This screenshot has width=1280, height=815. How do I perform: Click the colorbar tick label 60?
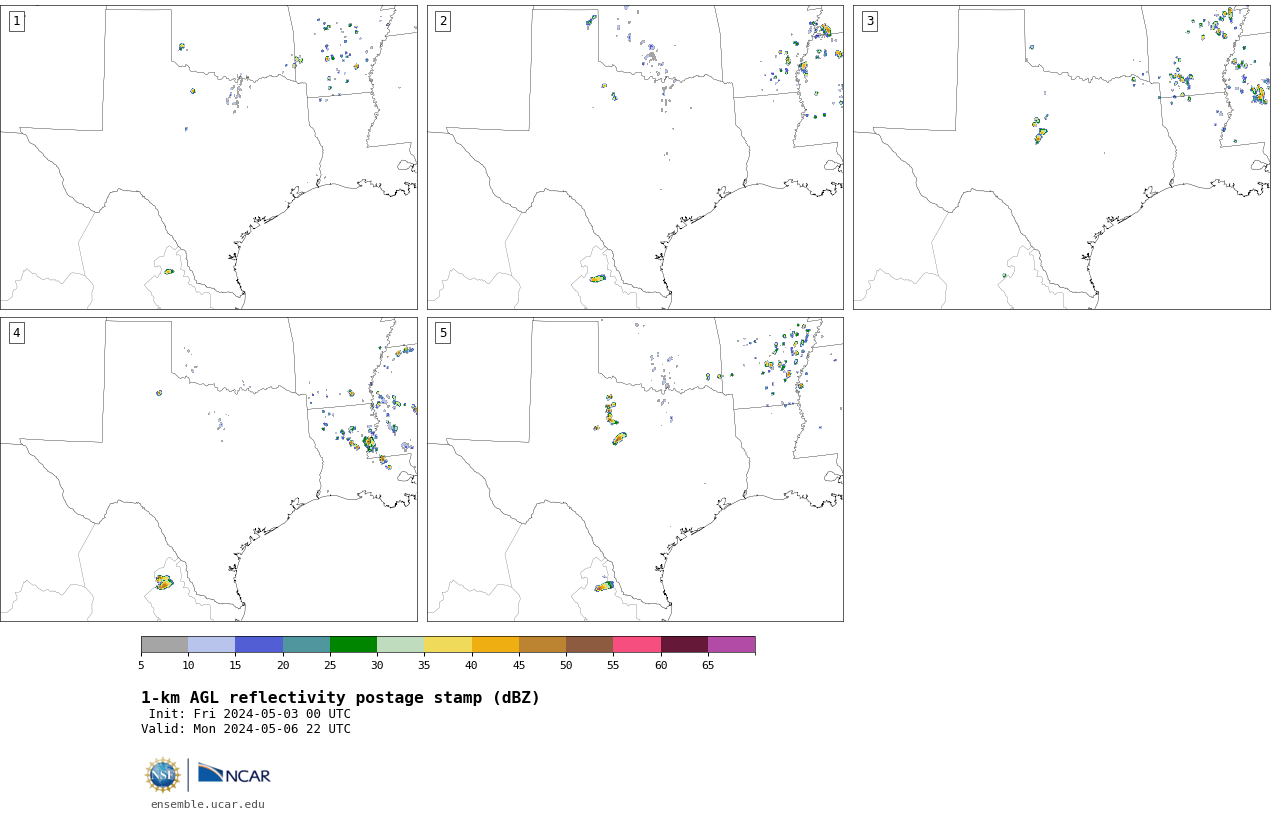coord(661,665)
